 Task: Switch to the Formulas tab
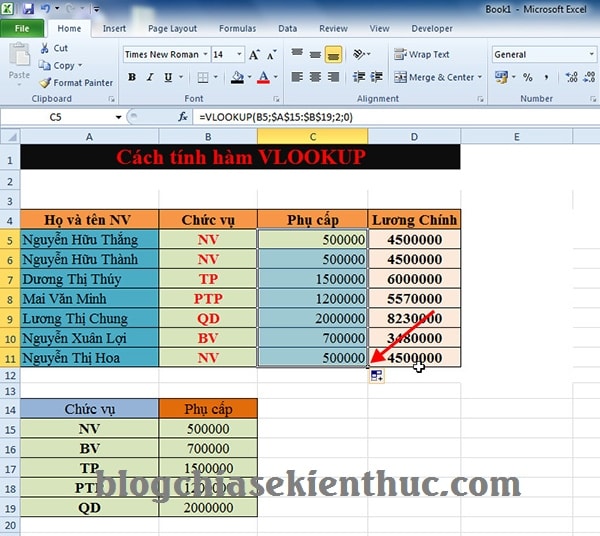[x=237, y=28]
